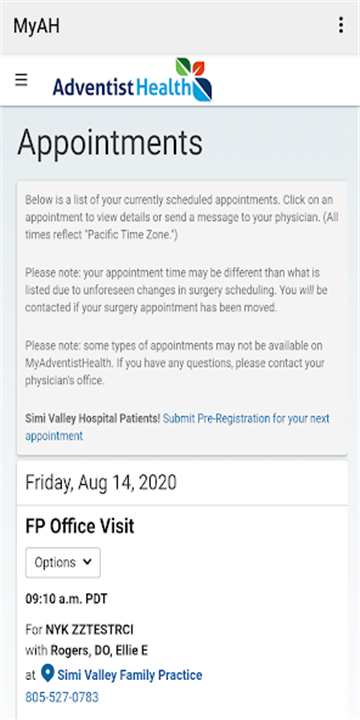Click the 09:10 a.m. PDT appointment time
The width and height of the screenshot is (360, 720).
67,599
